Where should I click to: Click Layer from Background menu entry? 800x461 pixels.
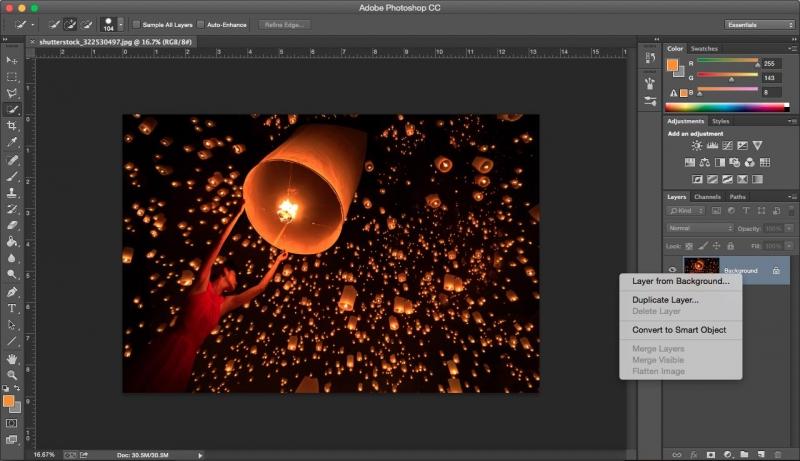[x=680, y=281]
